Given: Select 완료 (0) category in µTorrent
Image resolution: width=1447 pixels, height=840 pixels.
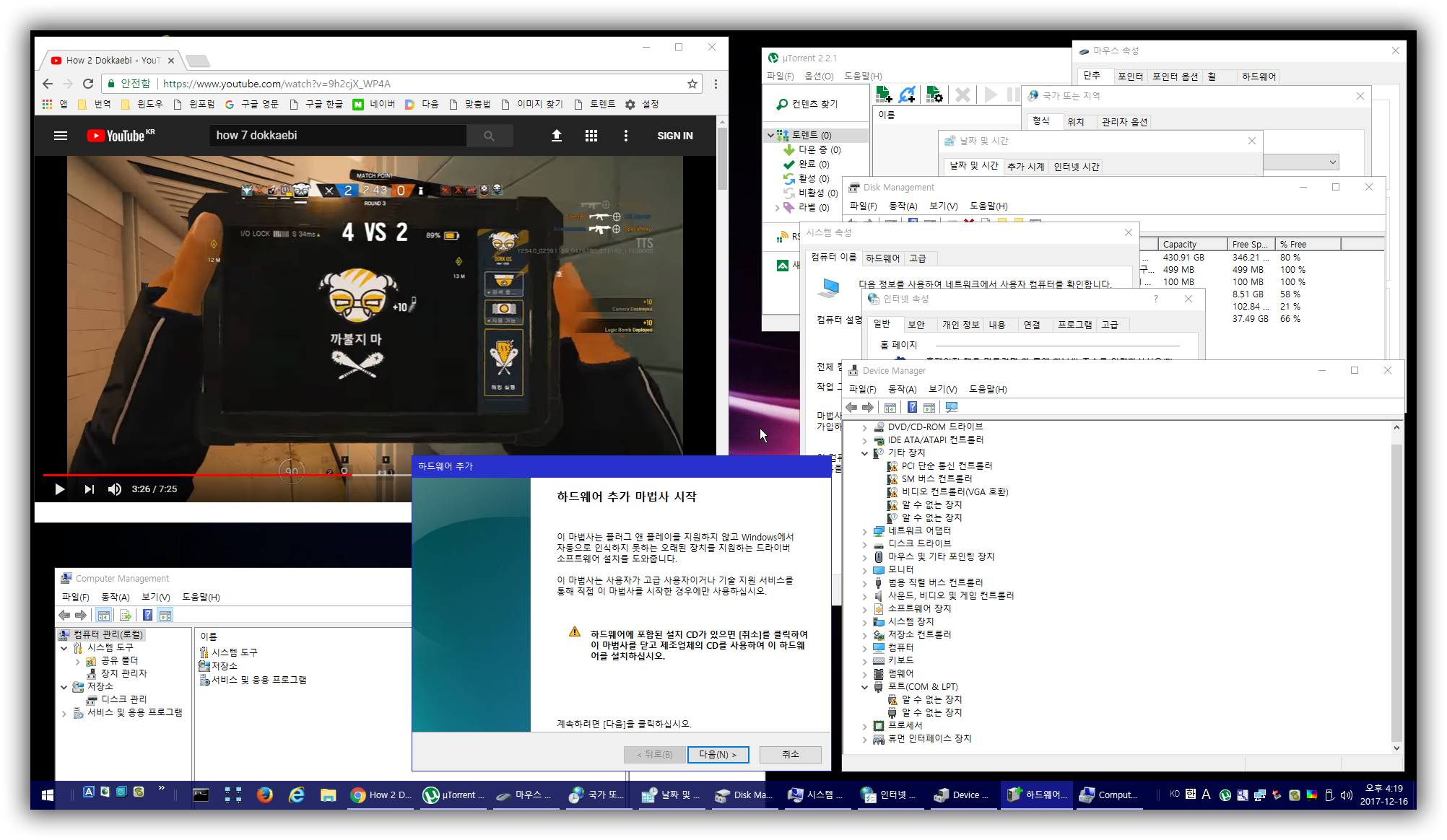Looking at the screenshot, I should coord(813,165).
